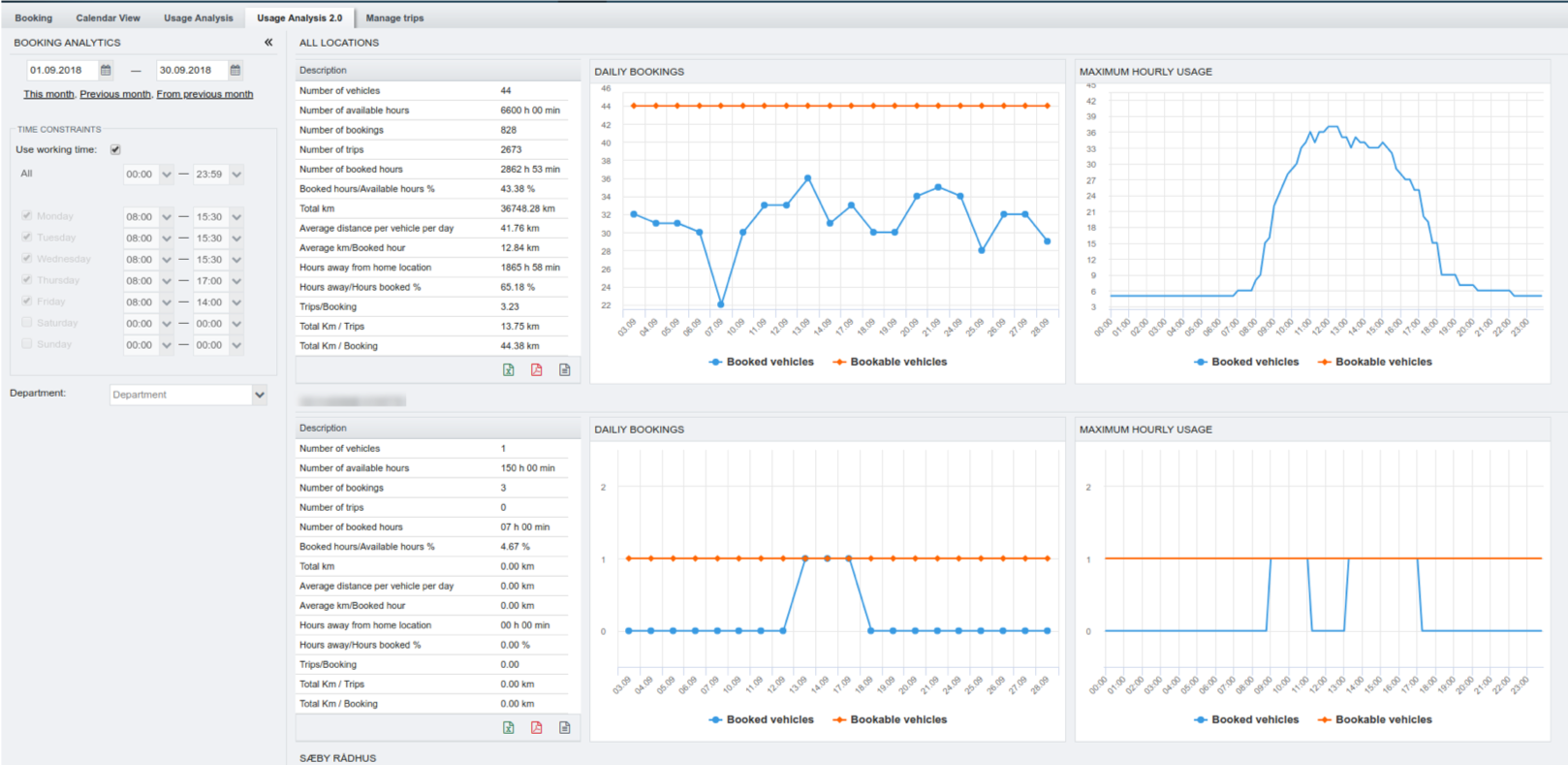
Task: Switch to the Usage Analysis tab
Action: 199,18
